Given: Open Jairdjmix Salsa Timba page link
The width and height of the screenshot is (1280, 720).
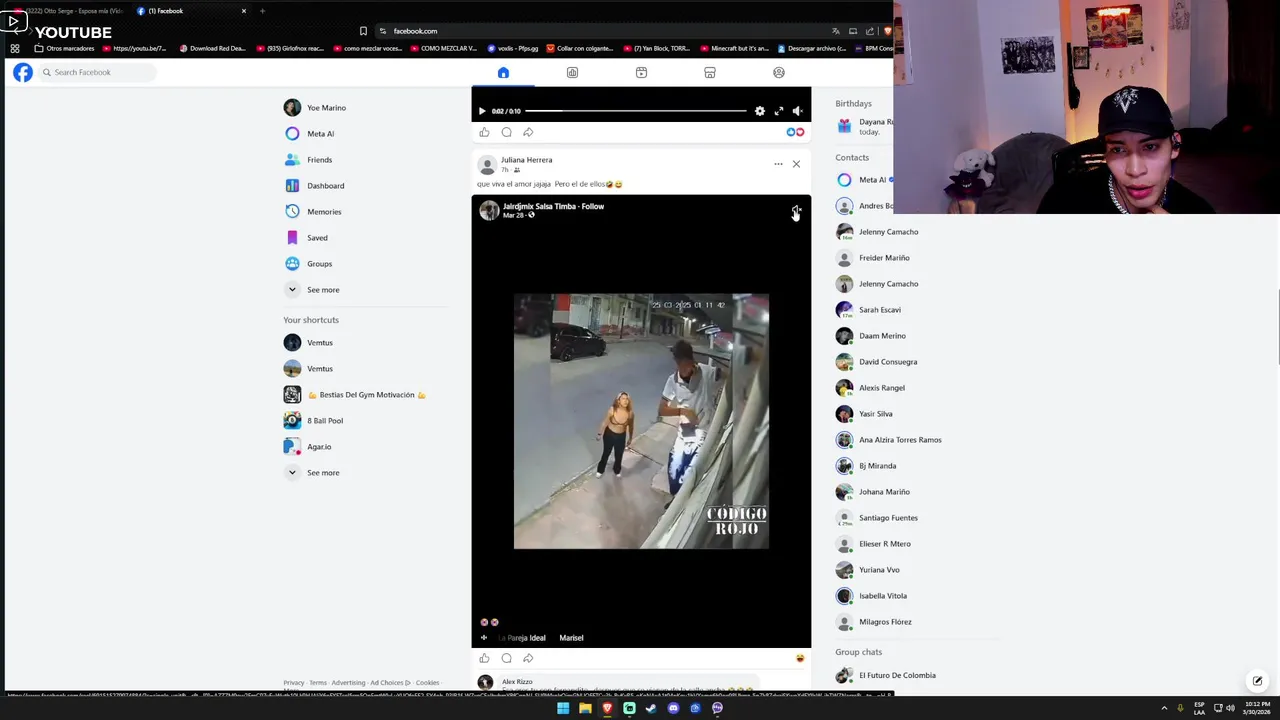Looking at the screenshot, I should 540,206.
